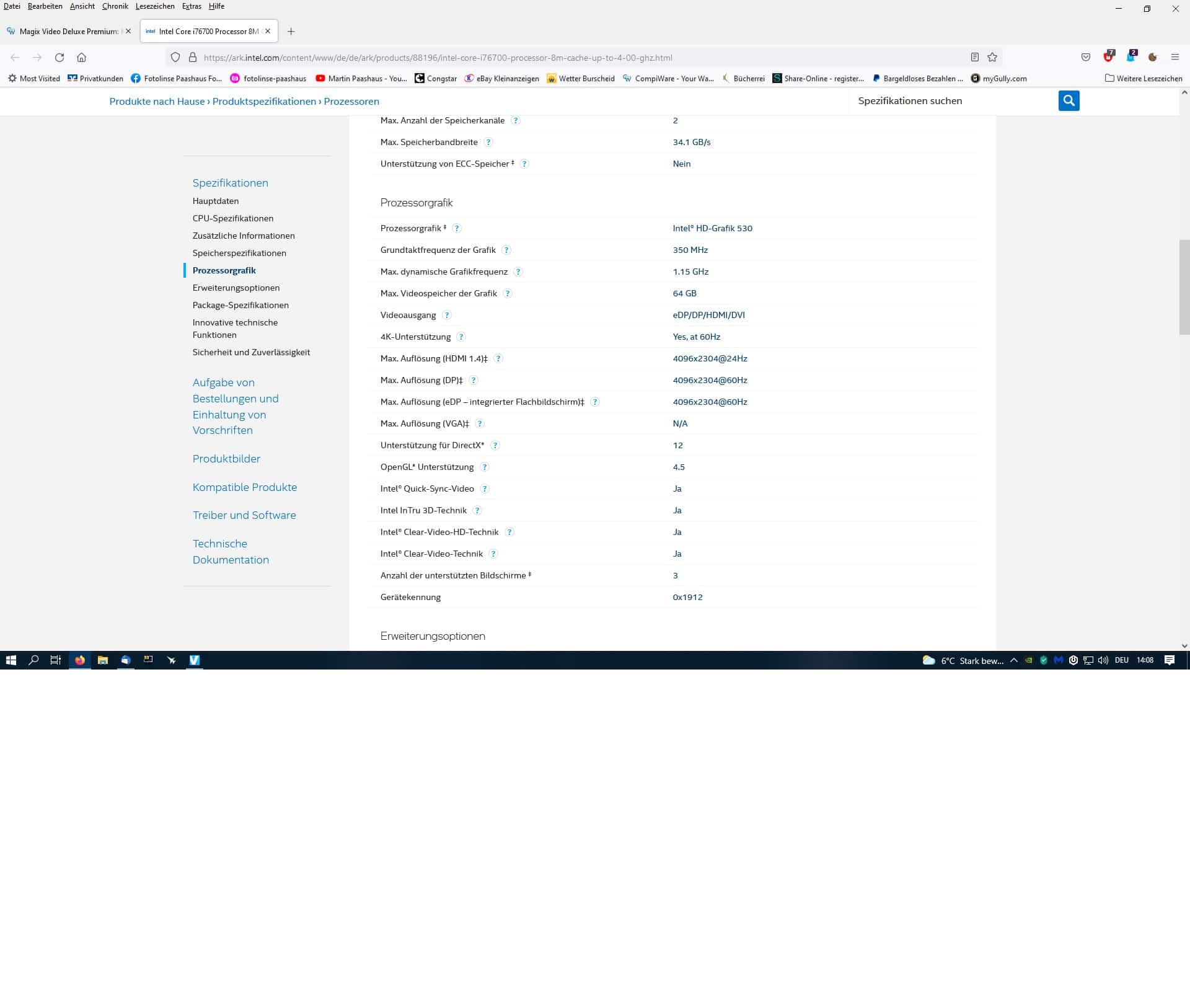Focus the Spezifikationen suchen search field

(x=953, y=100)
